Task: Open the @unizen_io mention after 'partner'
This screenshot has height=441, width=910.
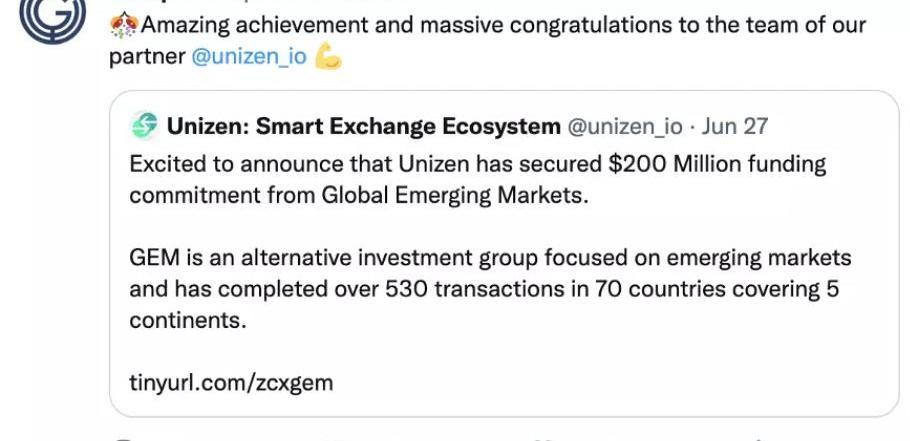Action: click(249, 57)
